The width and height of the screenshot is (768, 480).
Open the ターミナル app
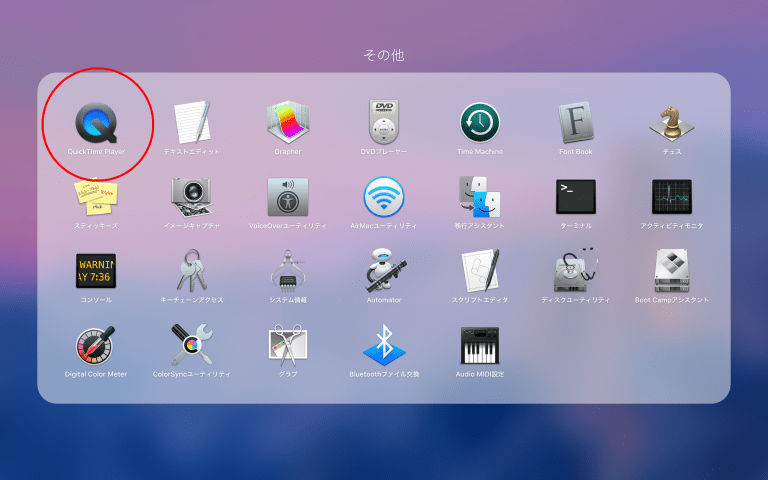(x=576, y=197)
